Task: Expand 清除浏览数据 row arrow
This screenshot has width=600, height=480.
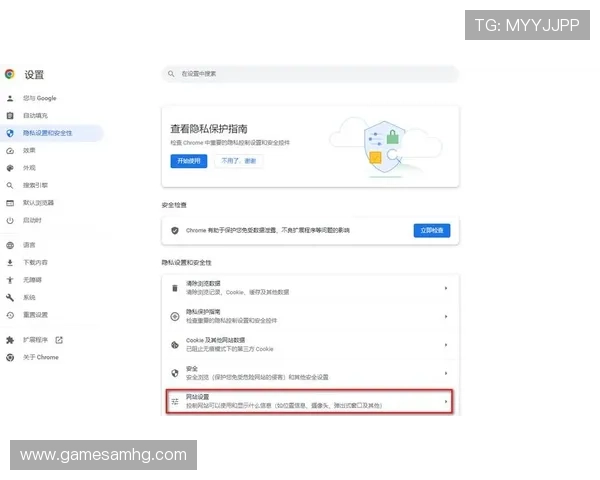Action: pos(446,288)
